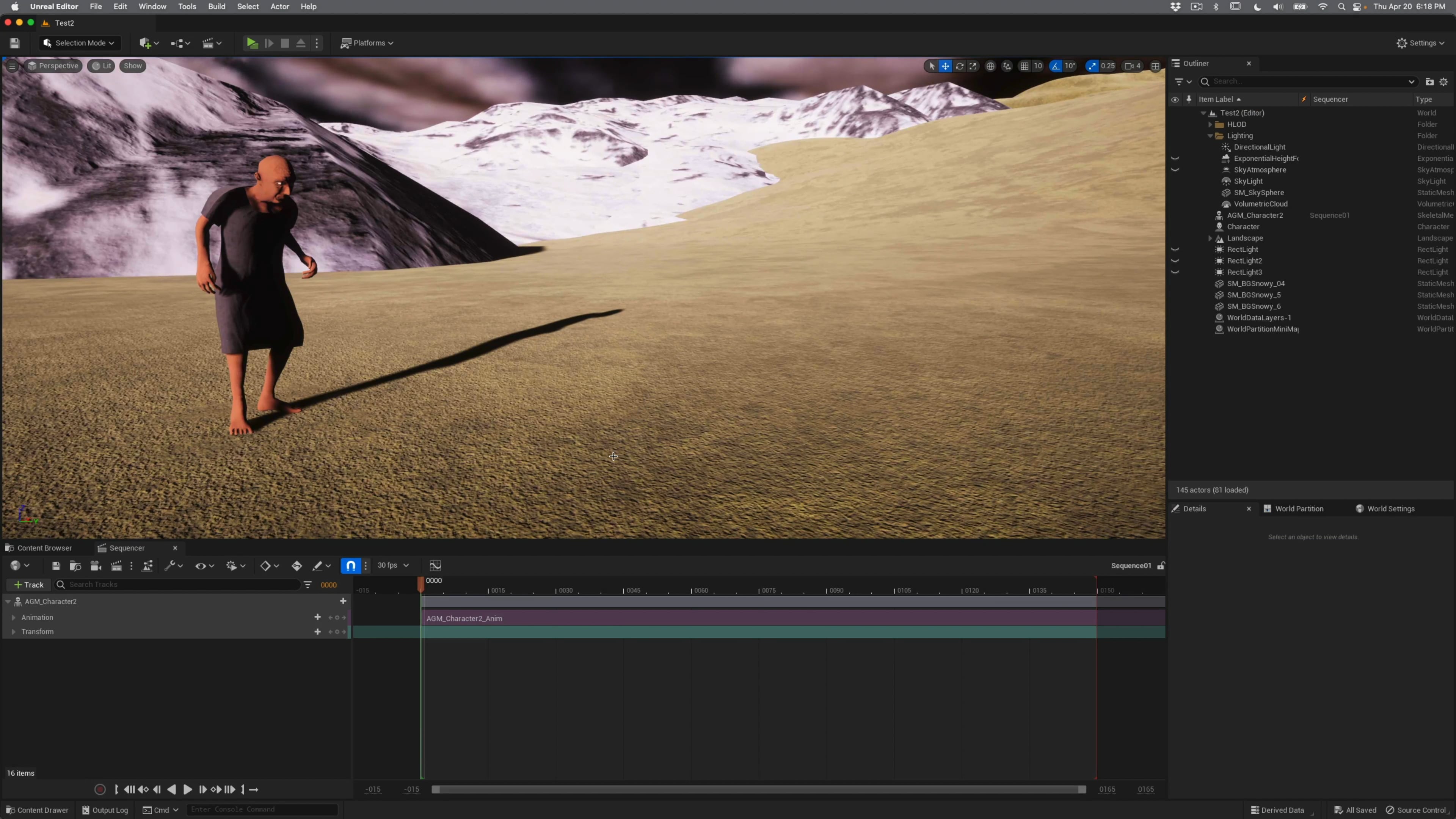Toggle lock on Sequence01
The width and height of the screenshot is (1456, 819).
(x=1160, y=566)
